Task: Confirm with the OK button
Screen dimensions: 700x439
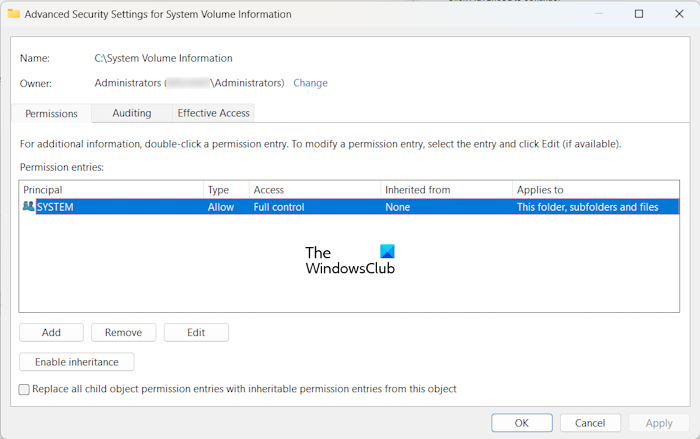Action: [x=521, y=423]
